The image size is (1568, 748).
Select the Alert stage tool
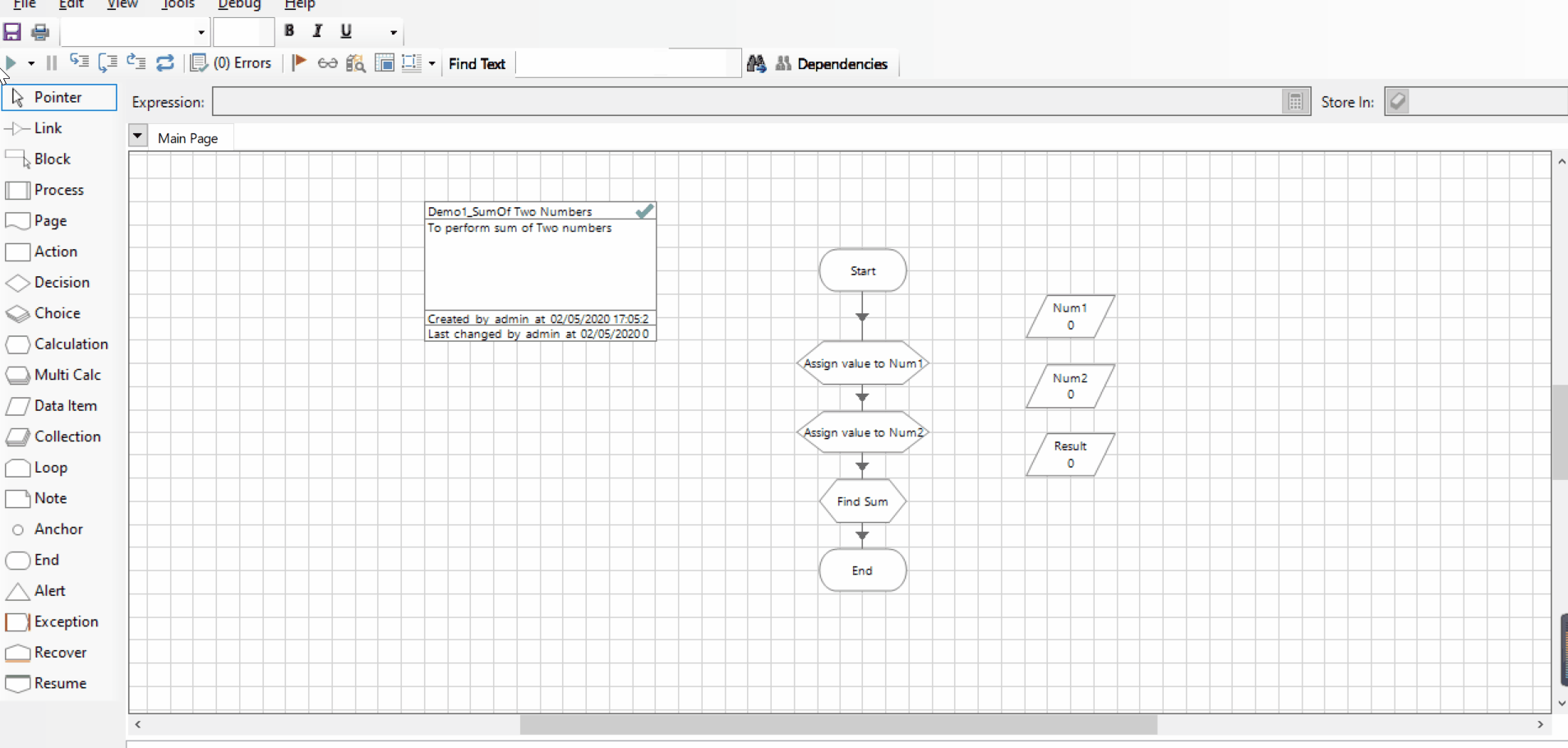(x=35, y=590)
